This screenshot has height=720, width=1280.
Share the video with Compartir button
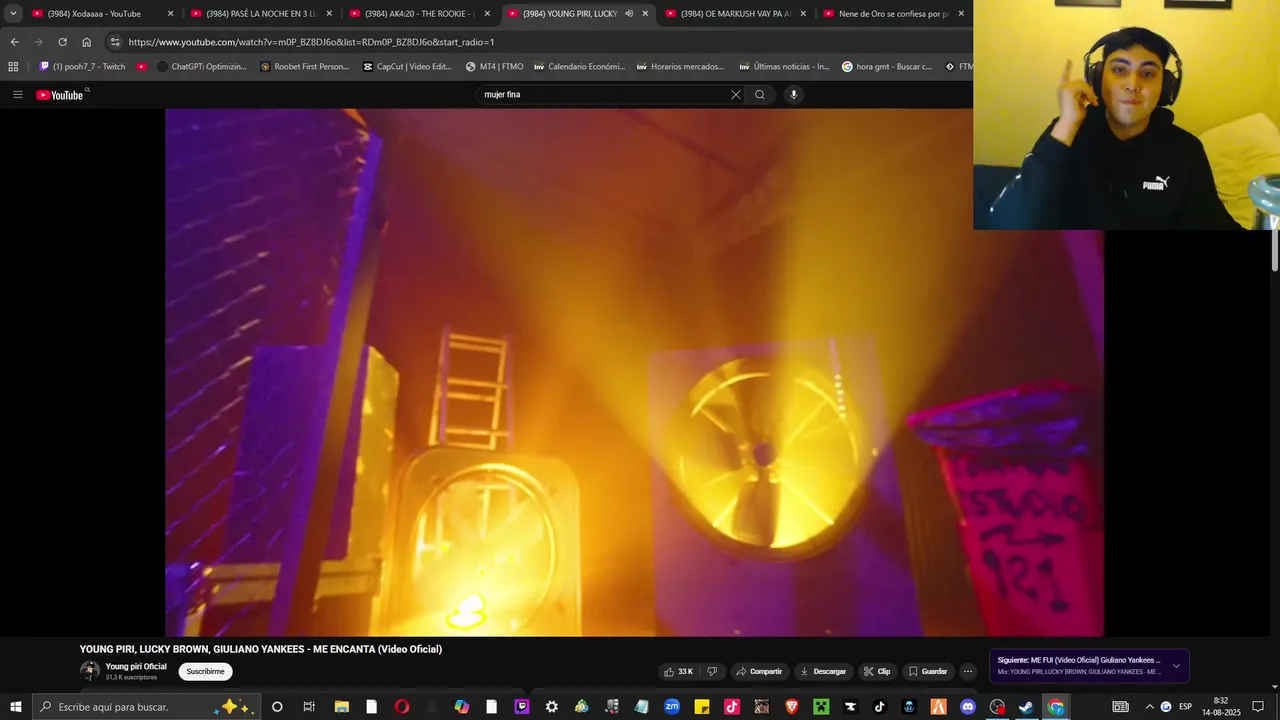[x=759, y=671]
